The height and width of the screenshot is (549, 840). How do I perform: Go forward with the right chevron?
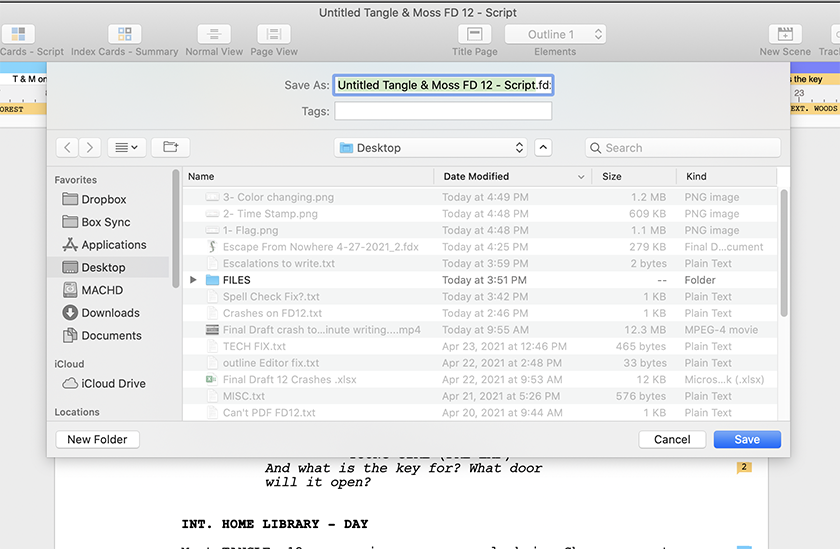[x=90, y=147]
